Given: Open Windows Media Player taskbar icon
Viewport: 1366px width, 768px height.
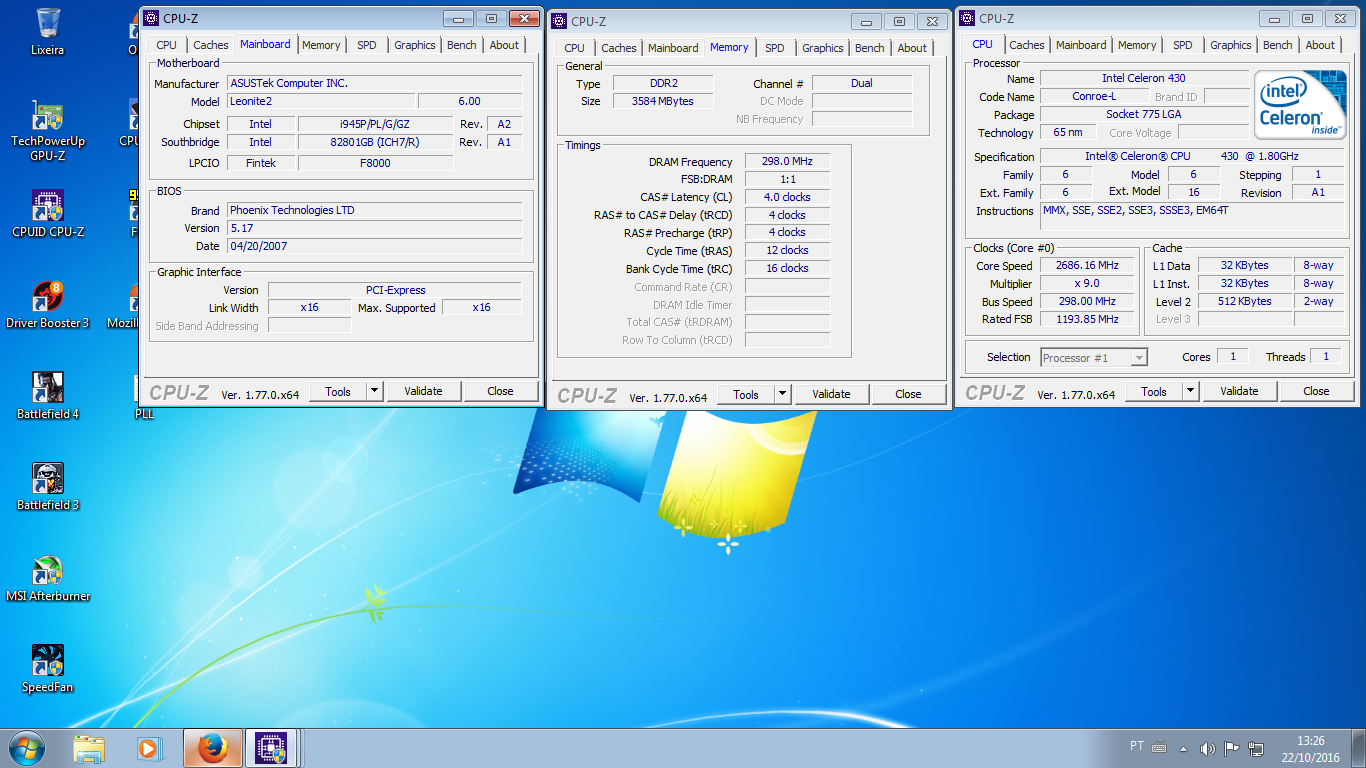Looking at the screenshot, I should [149, 748].
